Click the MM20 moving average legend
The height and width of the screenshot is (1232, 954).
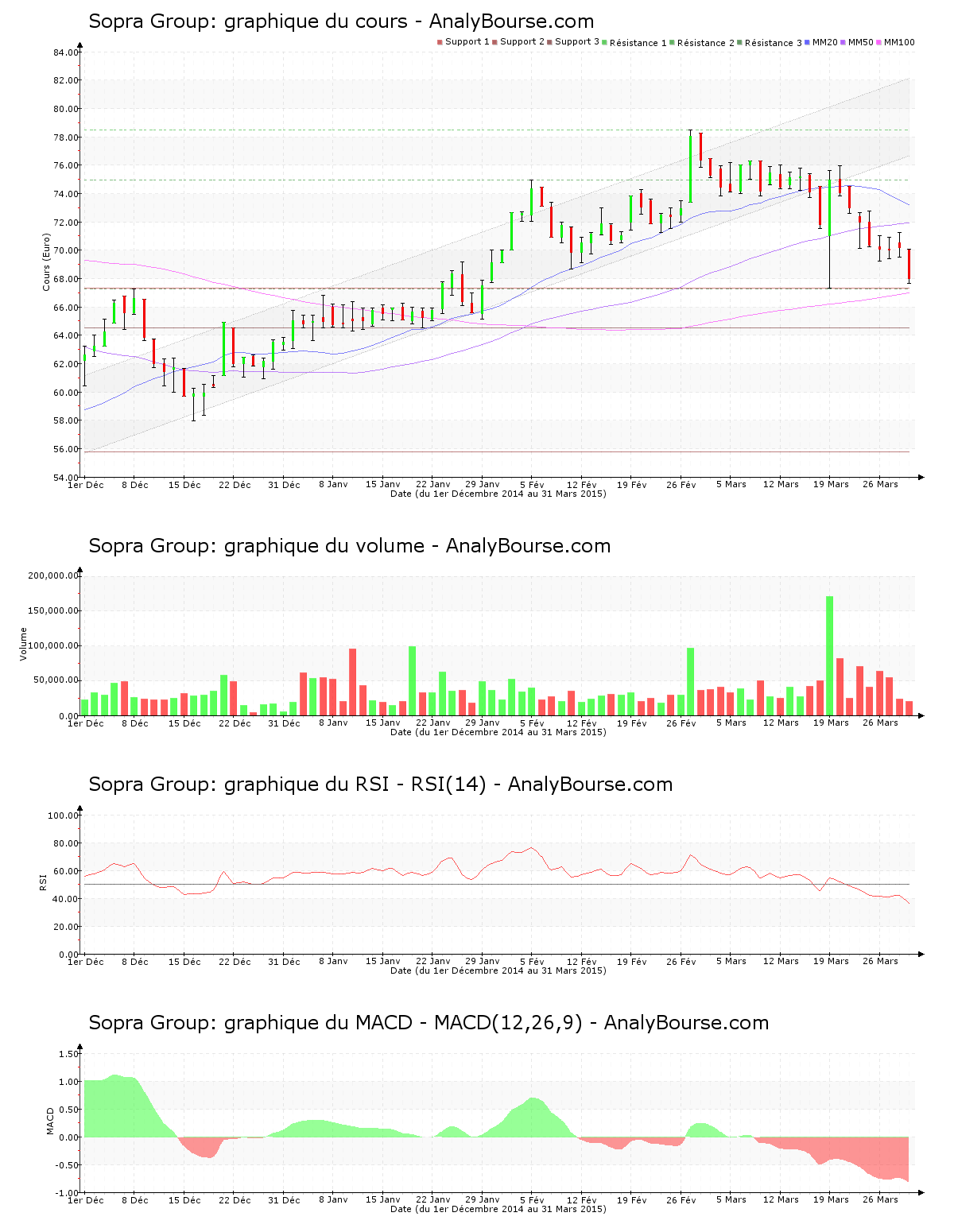[x=821, y=42]
